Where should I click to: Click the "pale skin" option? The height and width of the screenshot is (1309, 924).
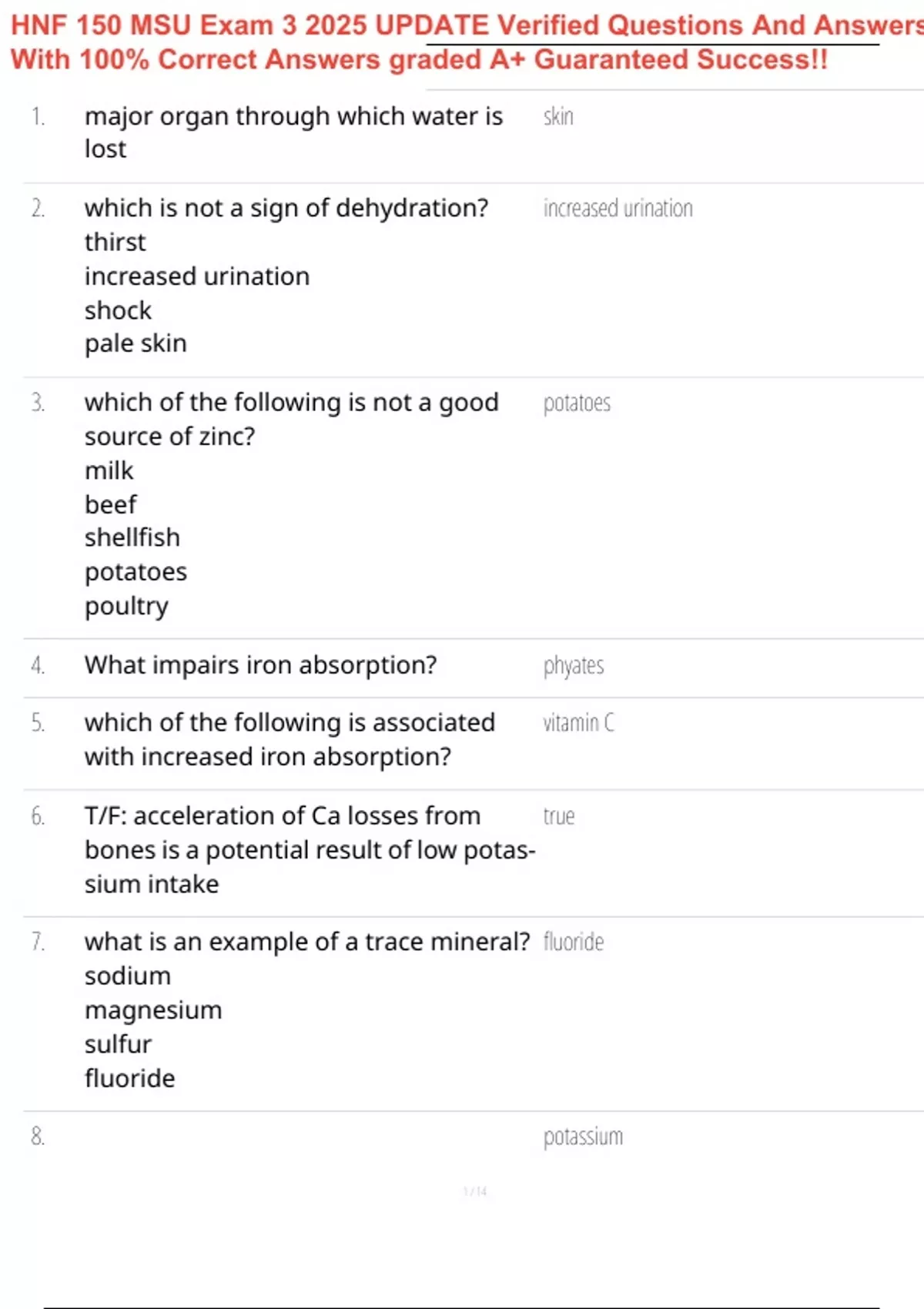pos(136,343)
